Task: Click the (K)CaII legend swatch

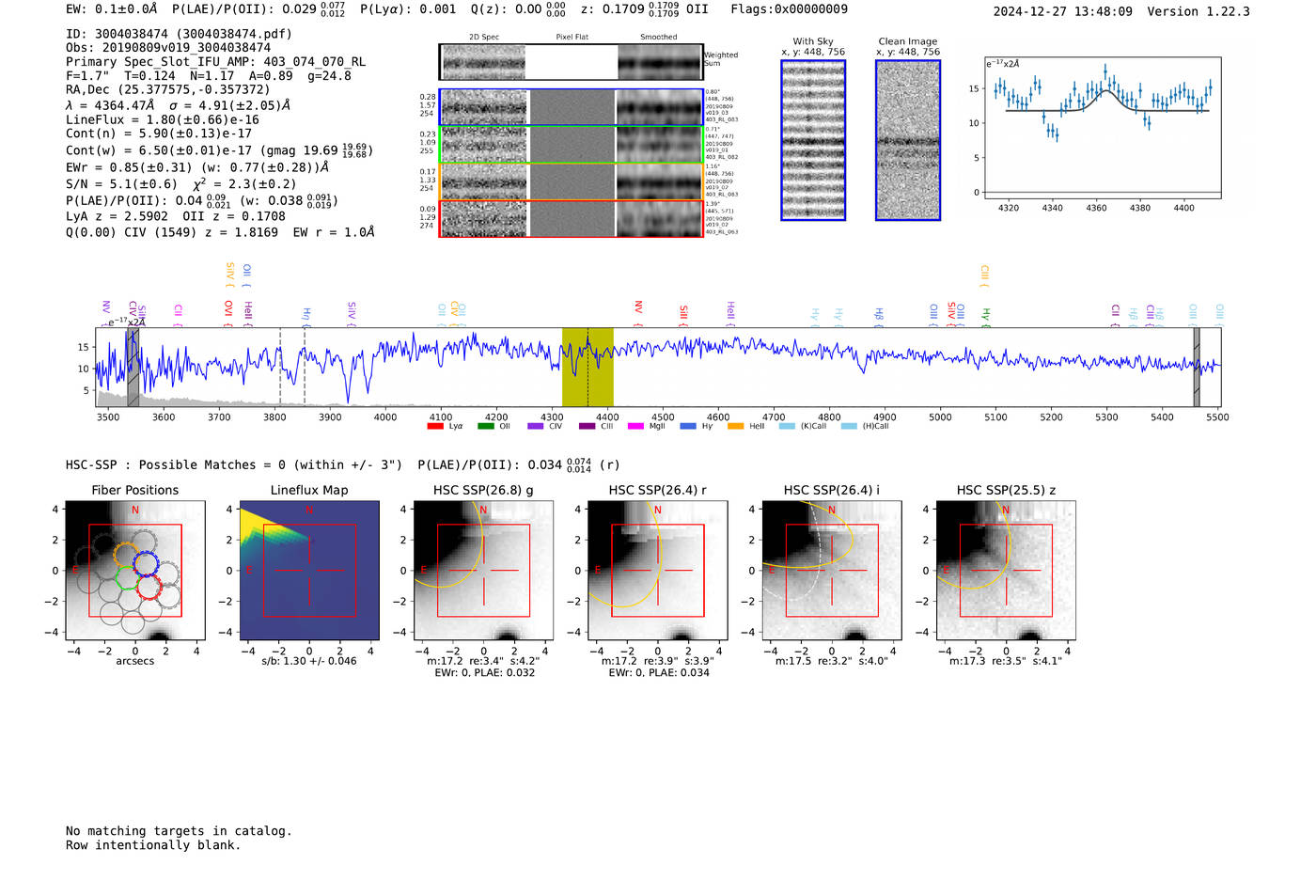Action: [787, 426]
